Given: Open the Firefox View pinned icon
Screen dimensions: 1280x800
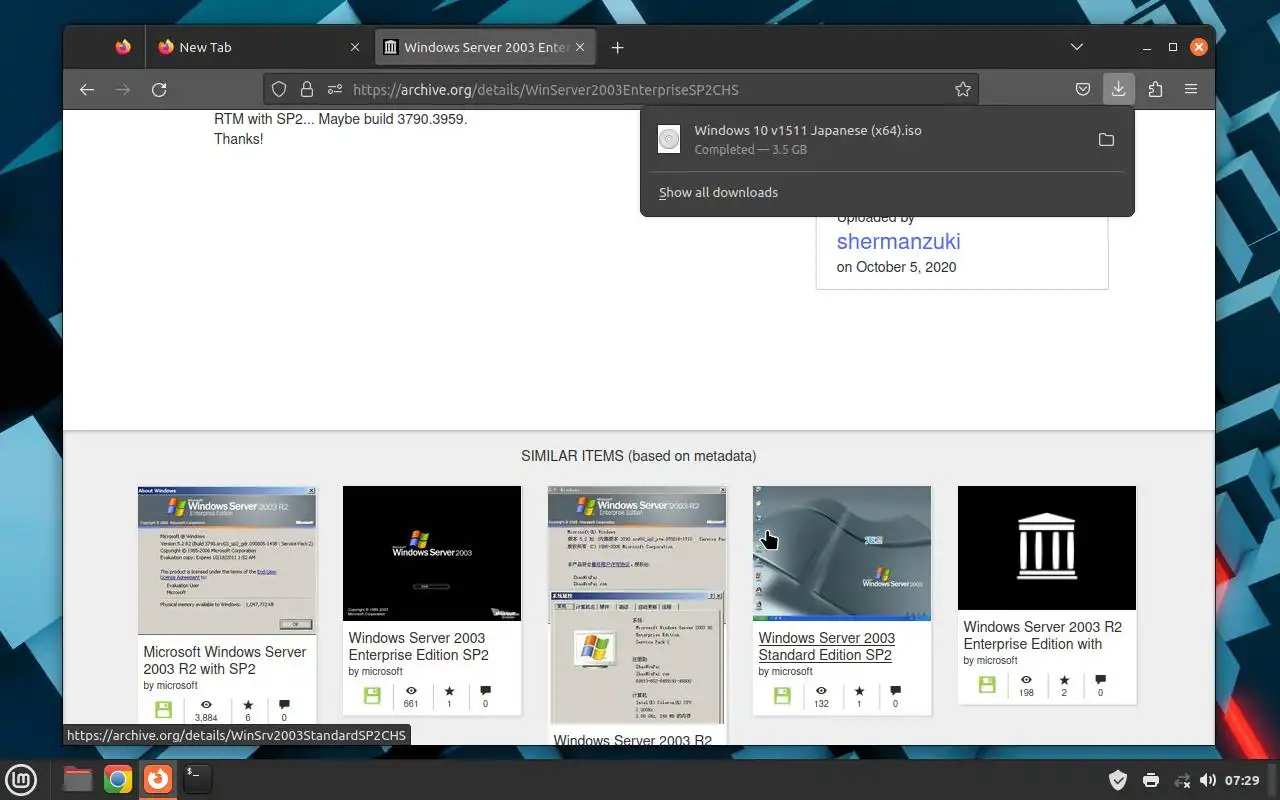Looking at the screenshot, I should pos(122,47).
